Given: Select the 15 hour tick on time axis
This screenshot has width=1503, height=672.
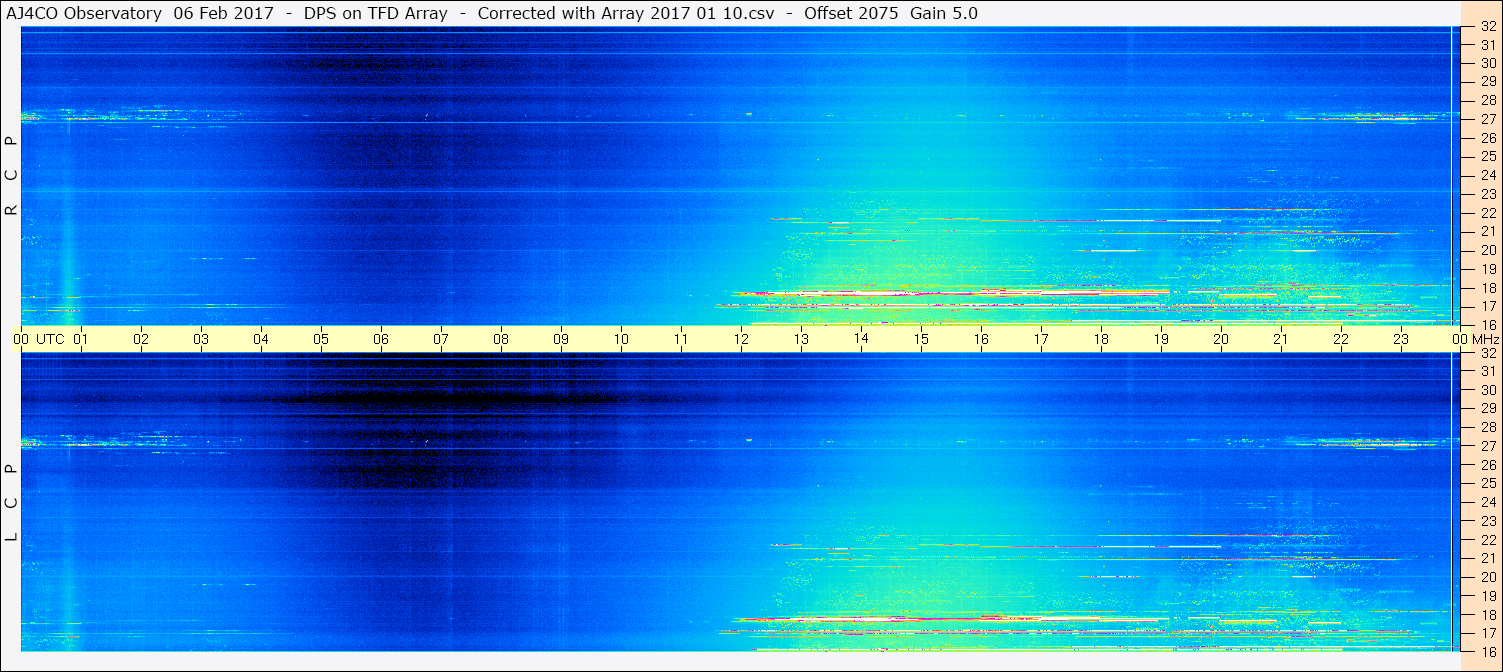Looking at the screenshot, I should point(921,339).
